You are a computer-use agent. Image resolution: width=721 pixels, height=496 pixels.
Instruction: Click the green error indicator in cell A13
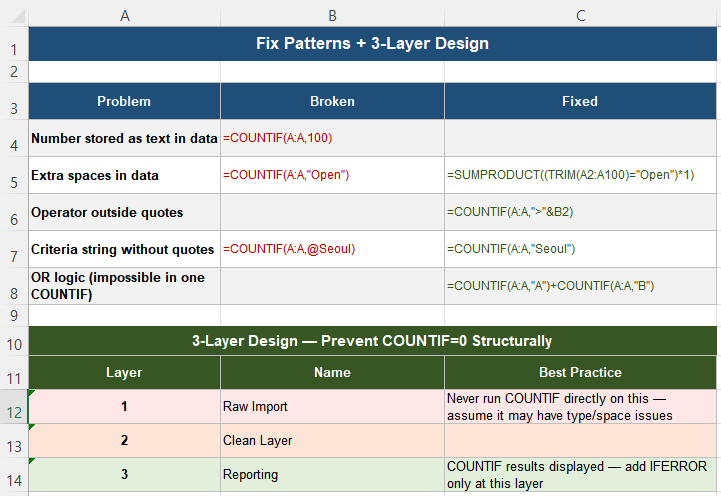coord(31,427)
